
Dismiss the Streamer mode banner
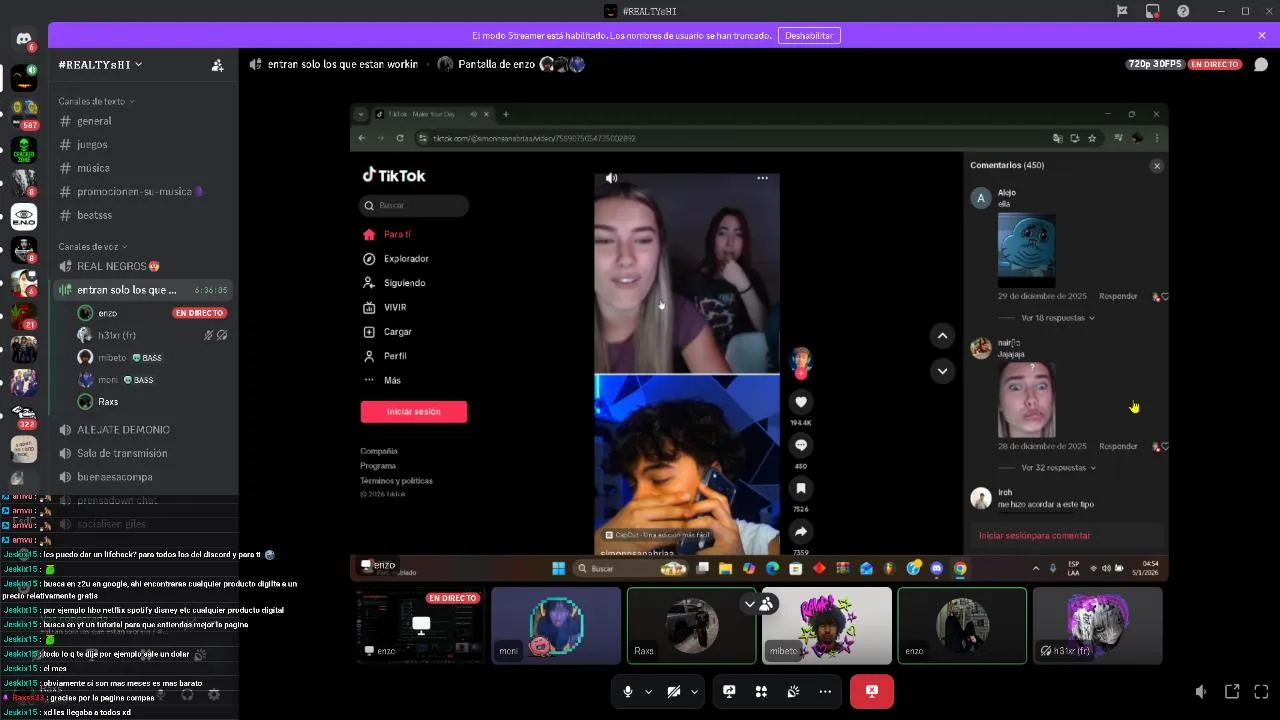click(1262, 35)
